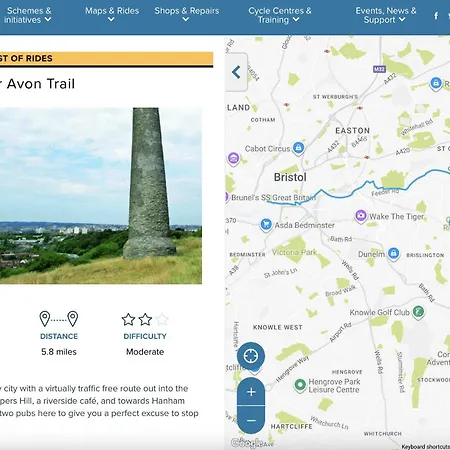The width and height of the screenshot is (450, 450).
Task: Select the Dunelm map marker
Action: [x=393, y=254]
